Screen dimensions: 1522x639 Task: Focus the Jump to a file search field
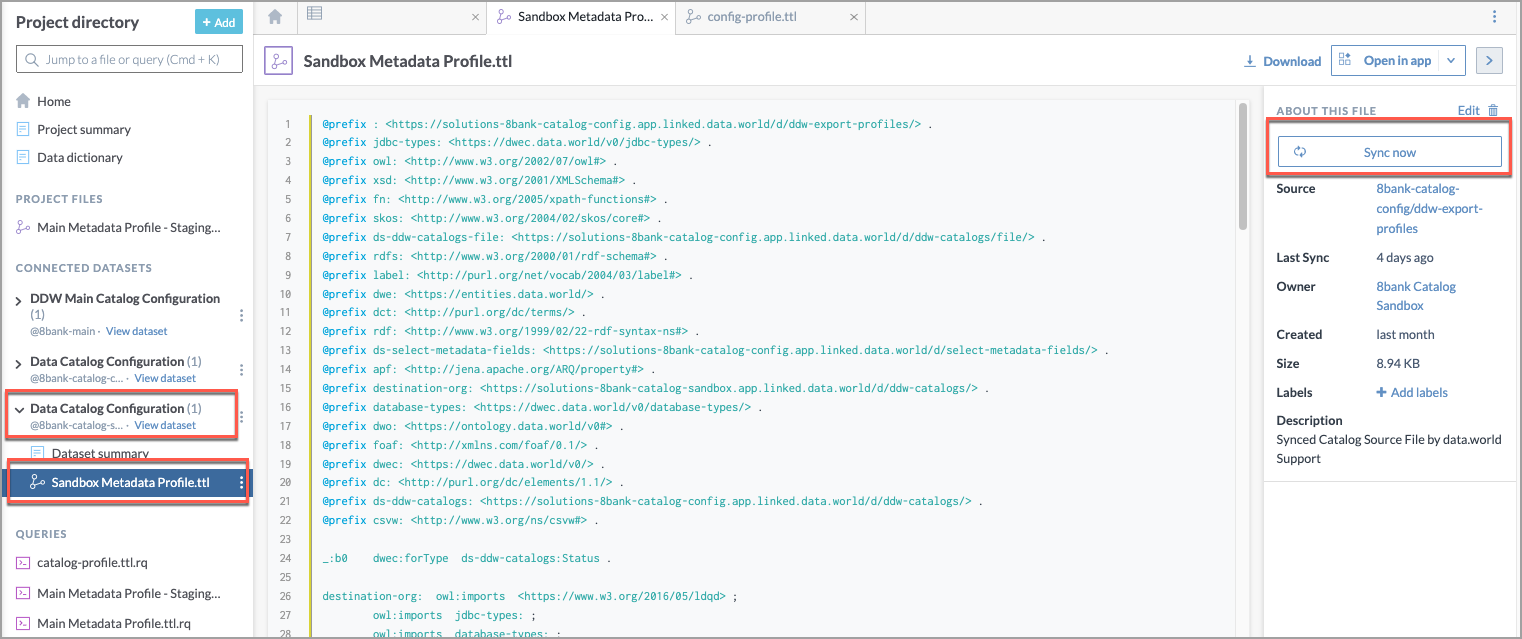[x=129, y=59]
